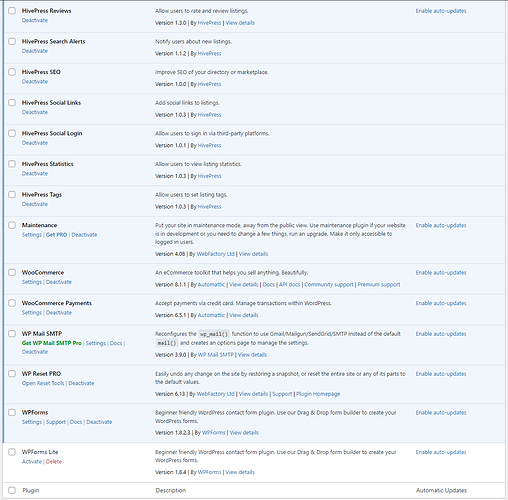Screen dimensions: 508x500
Task: Deactivate HivePress Search Alerts
Action: (35, 51)
